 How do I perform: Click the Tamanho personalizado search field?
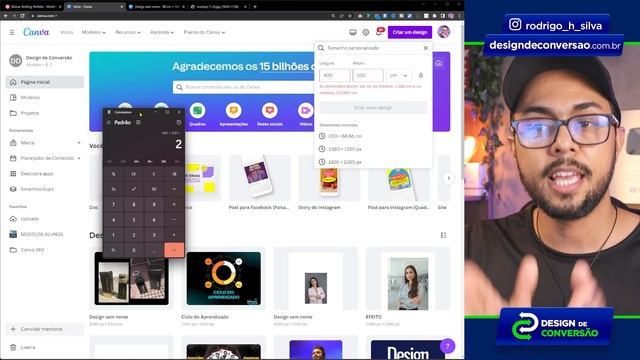373,48
